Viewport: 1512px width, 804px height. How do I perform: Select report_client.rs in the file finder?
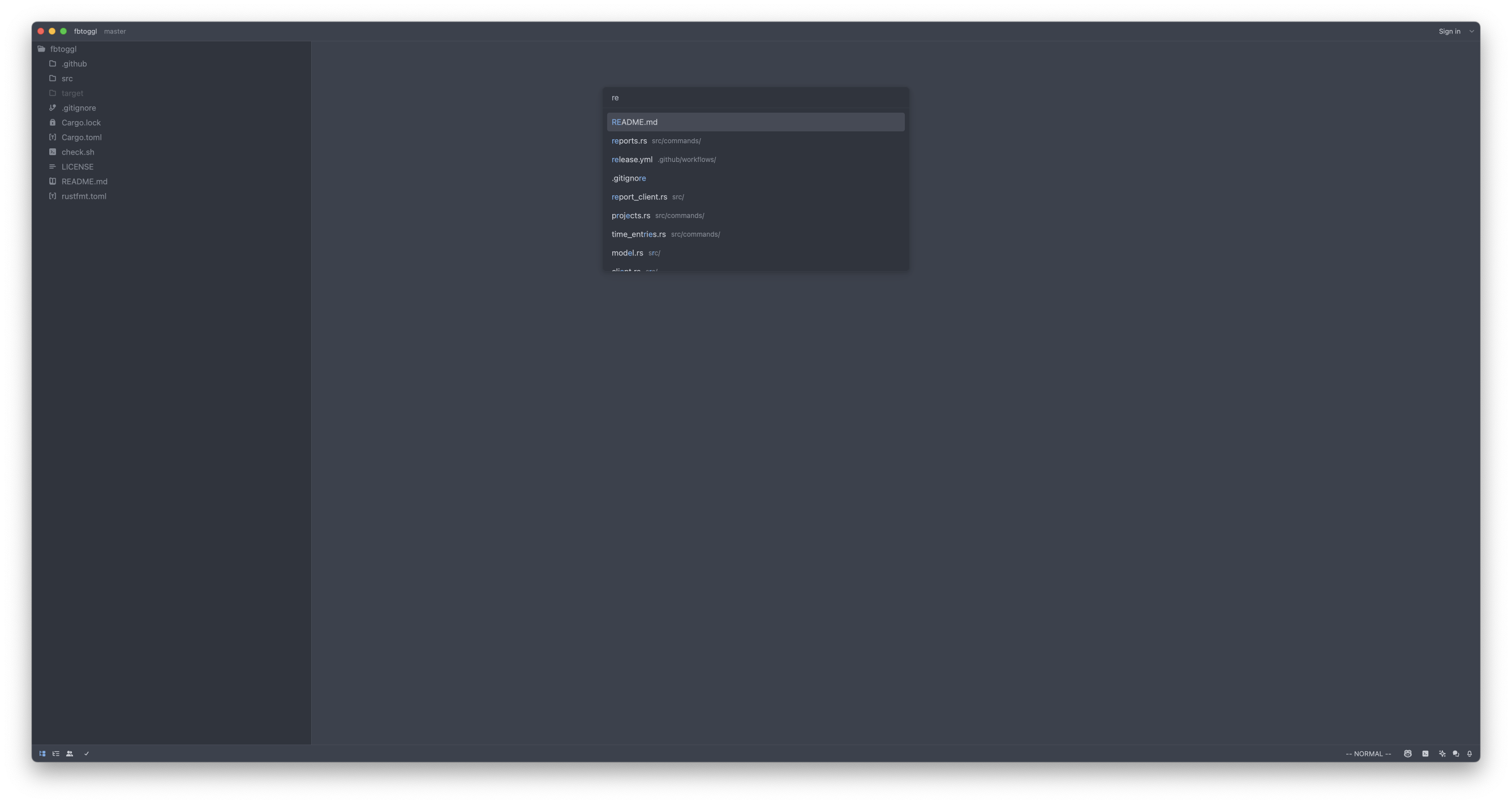point(755,196)
